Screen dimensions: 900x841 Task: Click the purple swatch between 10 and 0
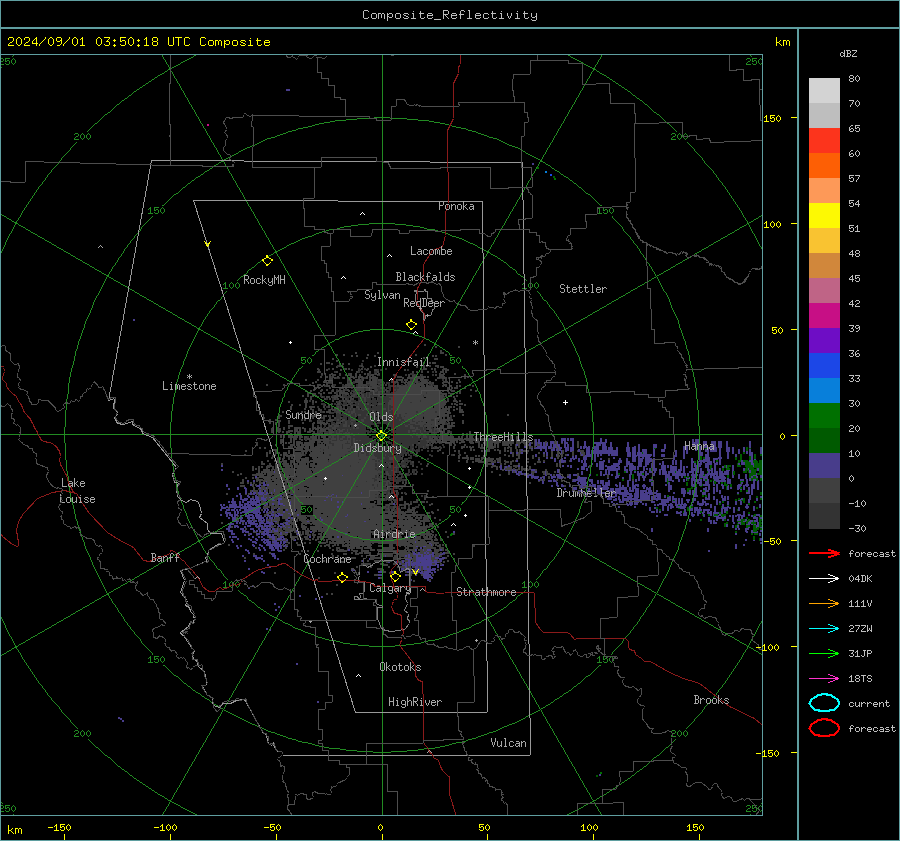824,465
